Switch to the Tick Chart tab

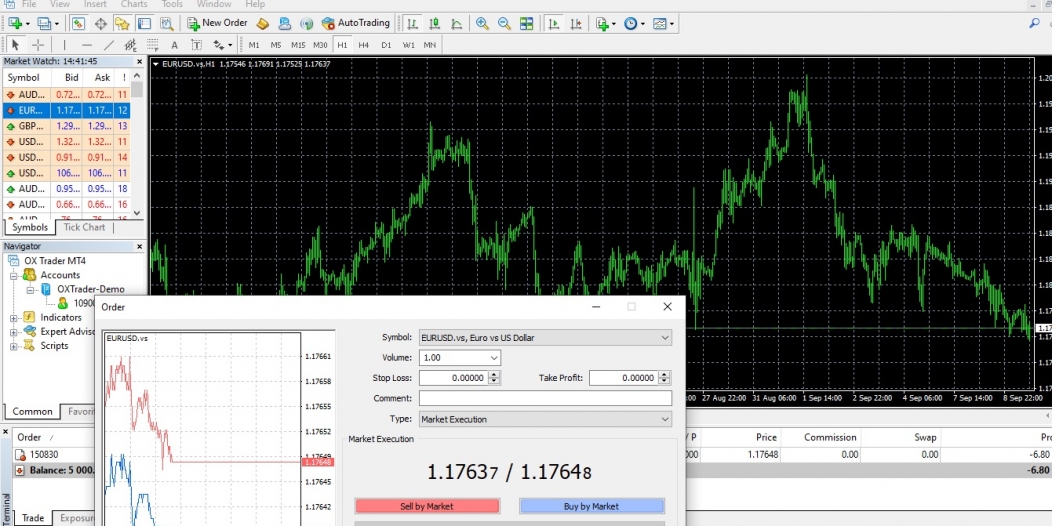pos(84,227)
